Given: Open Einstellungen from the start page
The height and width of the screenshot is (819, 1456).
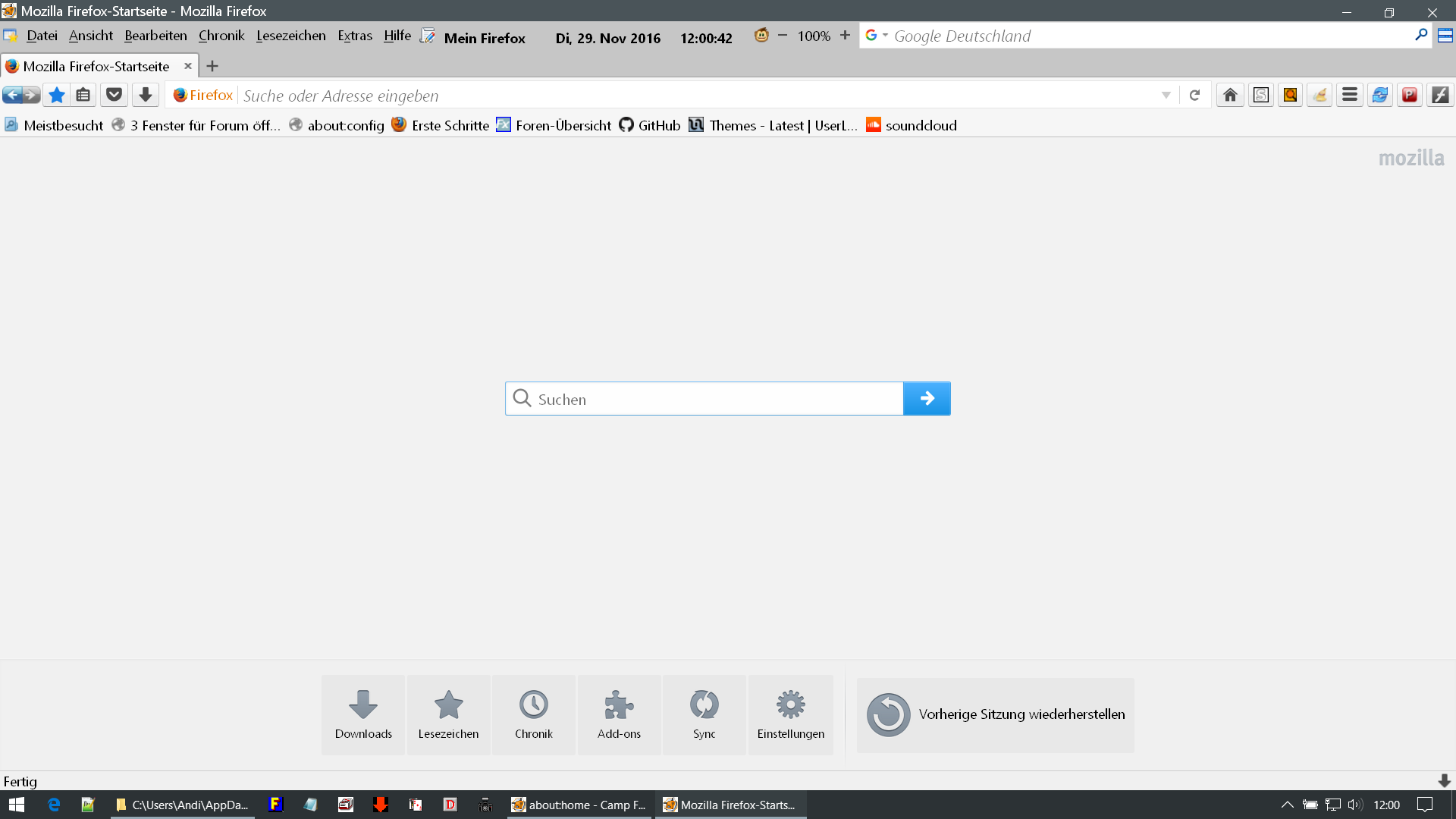Looking at the screenshot, I should coord(790,714).
